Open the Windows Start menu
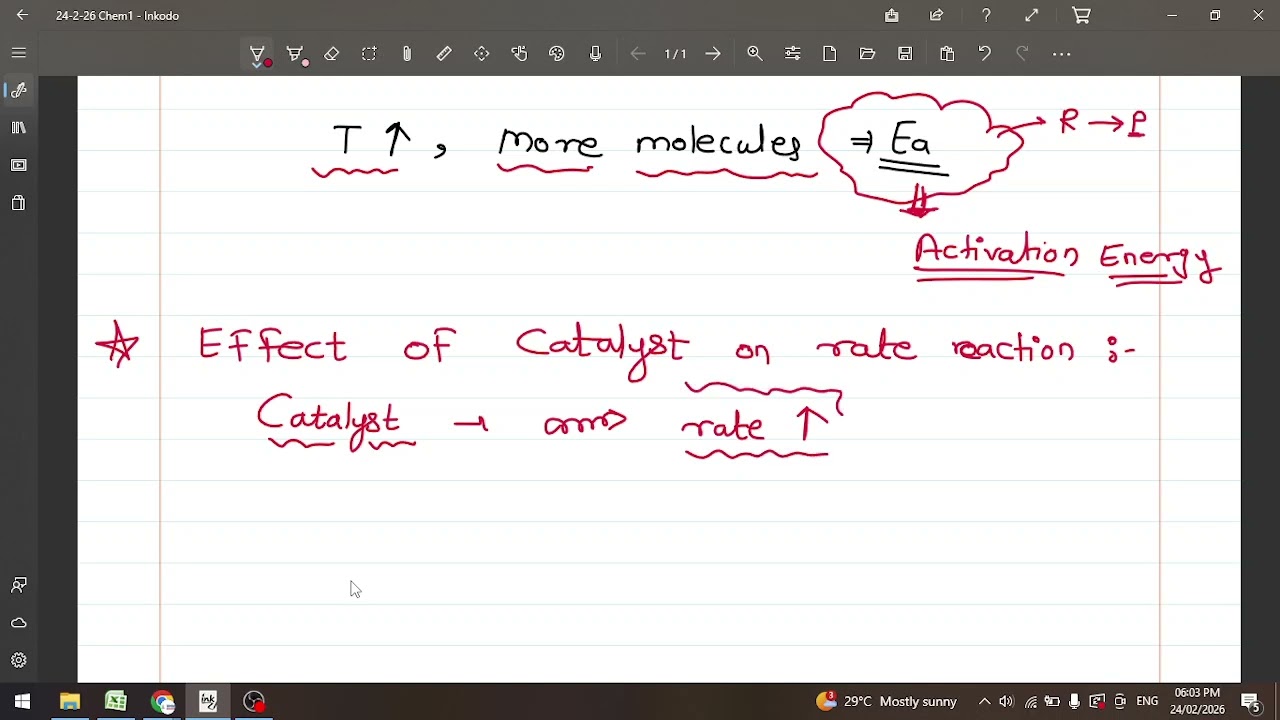 click(x=22, y=701)
